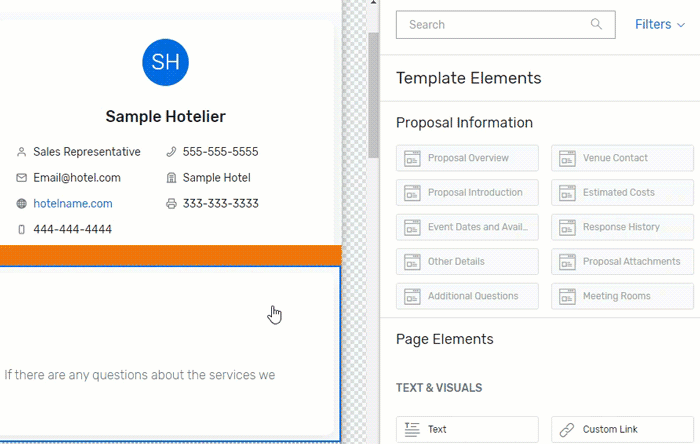Click the Proposal Introduction element icon
The height and width of the screenshot is (444, 700).
coord(412,193)
